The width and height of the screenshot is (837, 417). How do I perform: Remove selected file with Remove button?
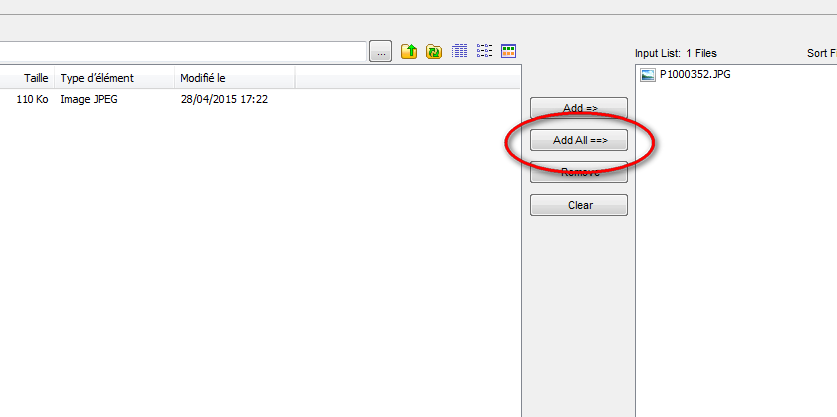tap(579, 172)
